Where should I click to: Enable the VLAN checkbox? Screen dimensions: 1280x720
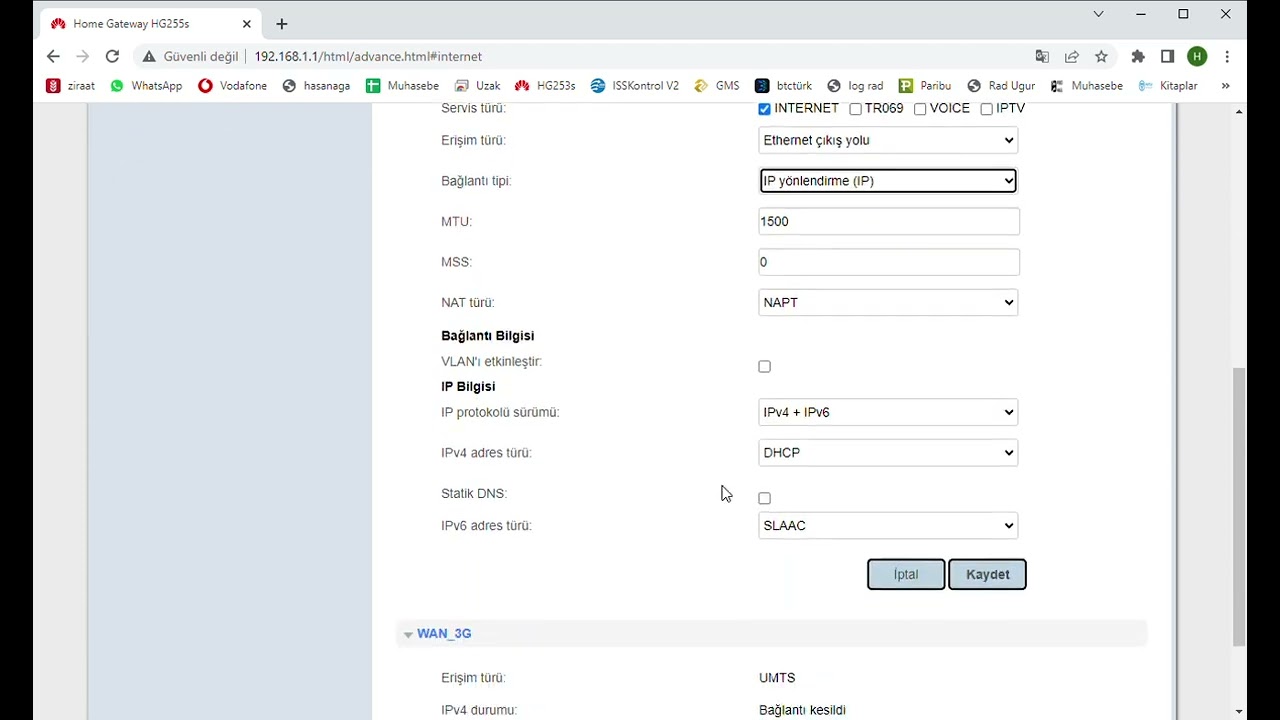[764, 367]
